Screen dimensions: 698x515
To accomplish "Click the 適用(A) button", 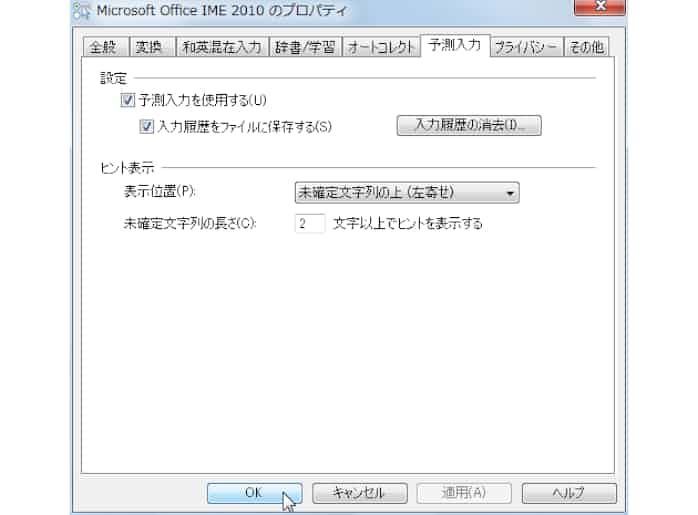I will point(464,493).
